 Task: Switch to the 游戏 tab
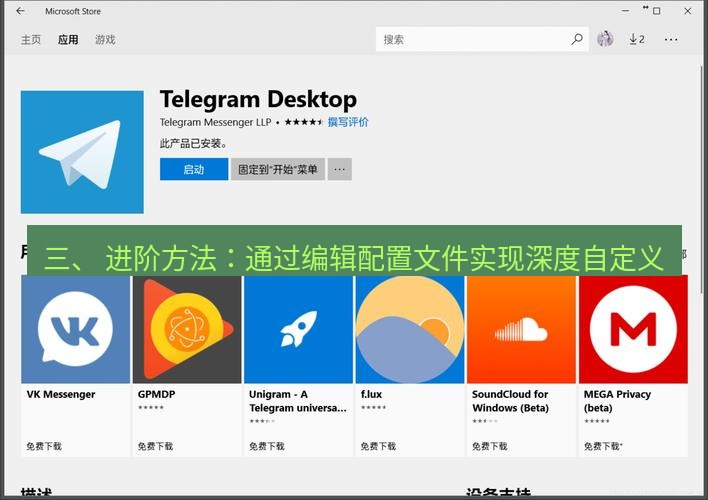[105, 40]
